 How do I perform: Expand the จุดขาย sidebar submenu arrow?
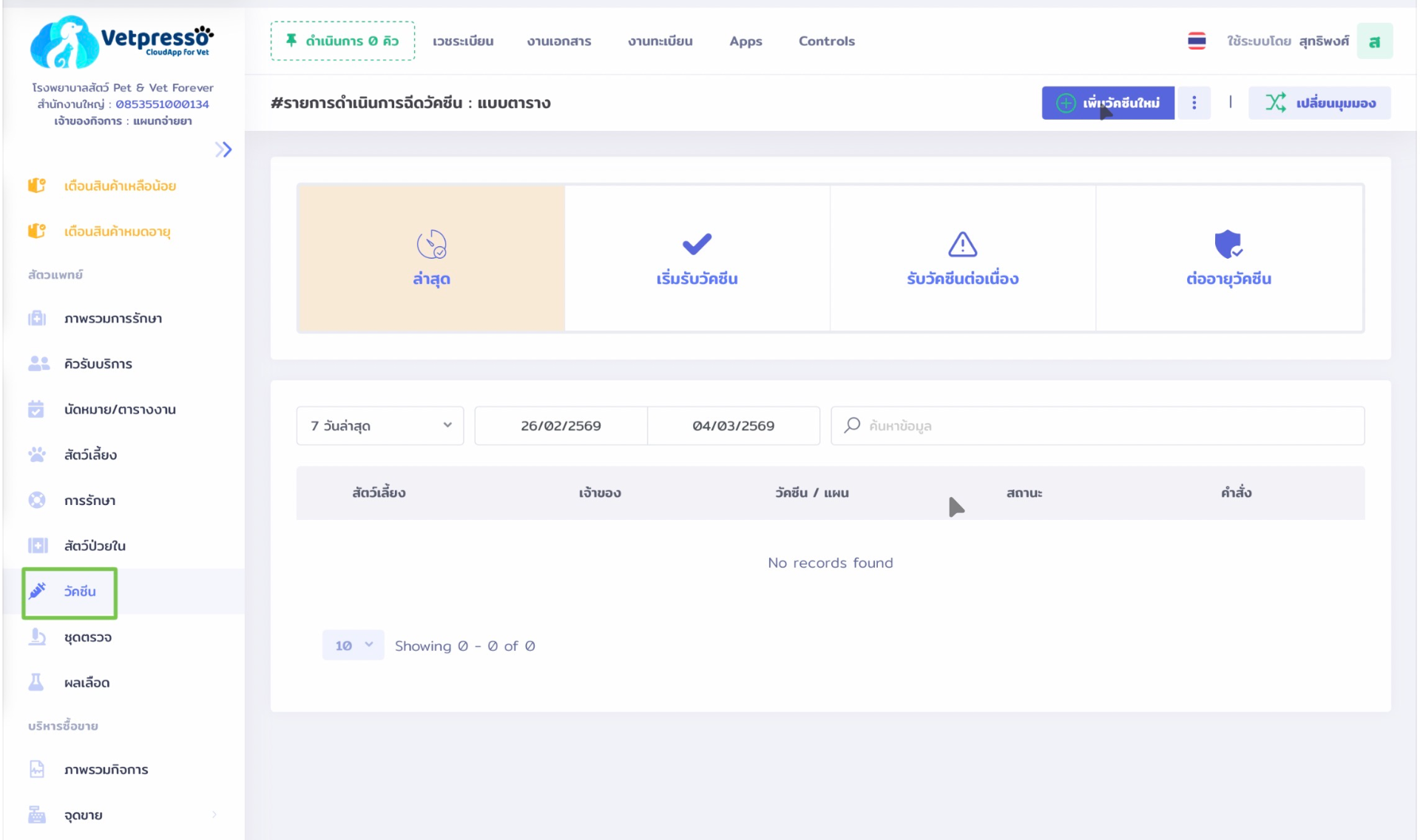click(214, 815)
